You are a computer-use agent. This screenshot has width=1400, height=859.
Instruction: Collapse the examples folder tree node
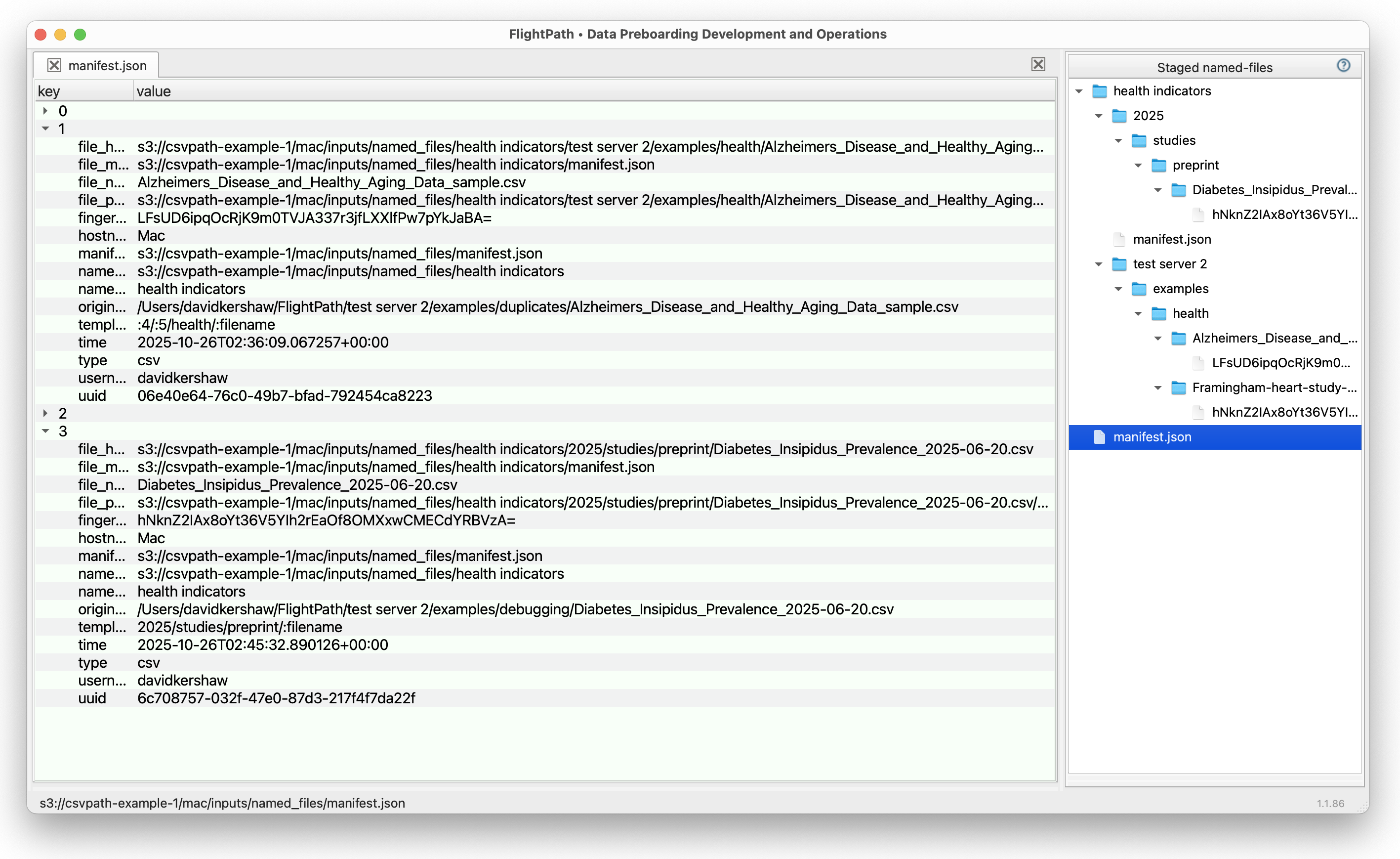(1118, 289)
